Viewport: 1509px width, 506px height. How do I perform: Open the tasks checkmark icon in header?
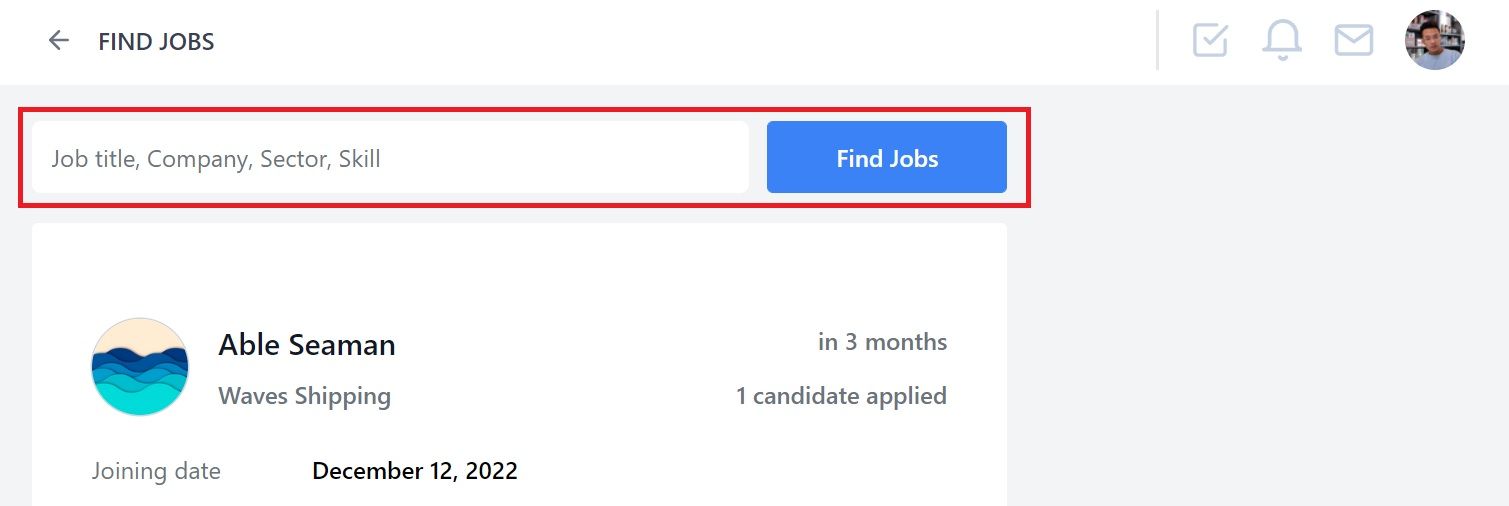pyautogui.click(x=1210, y=40)
